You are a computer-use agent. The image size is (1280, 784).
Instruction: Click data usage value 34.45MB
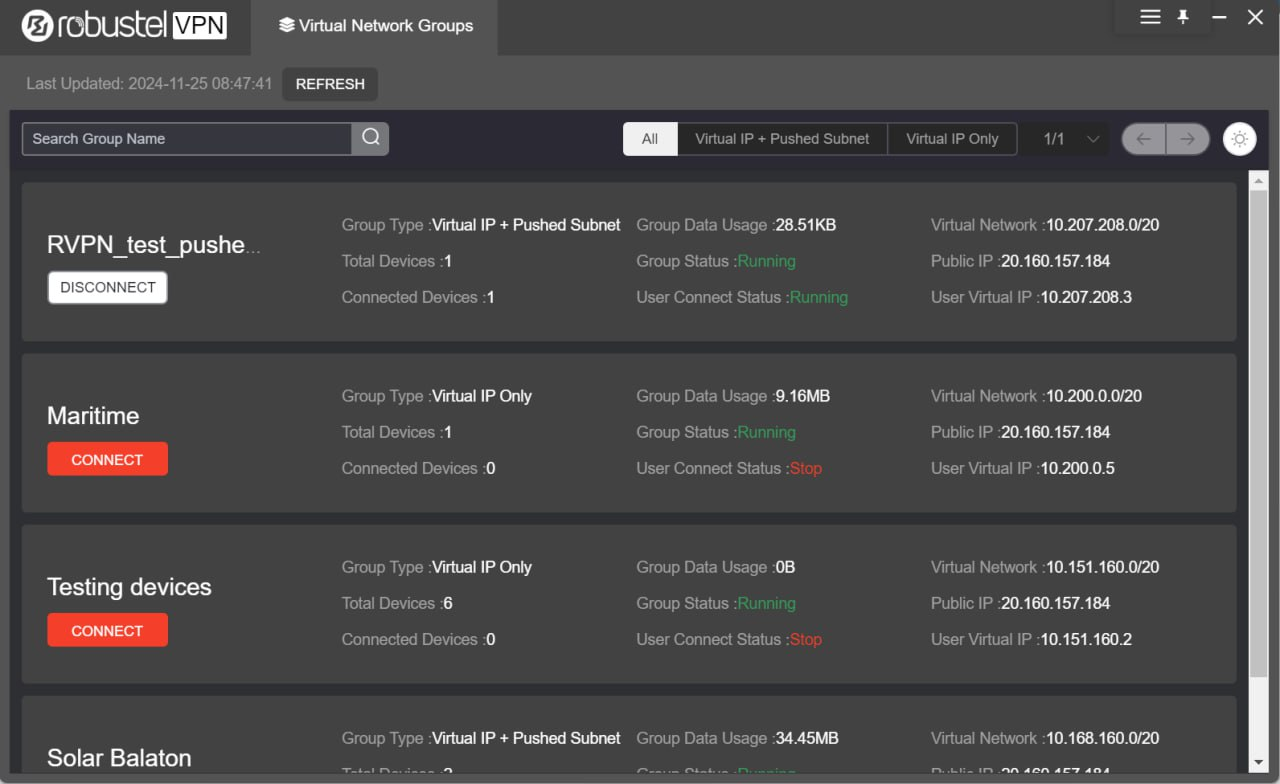click(807, 738)
